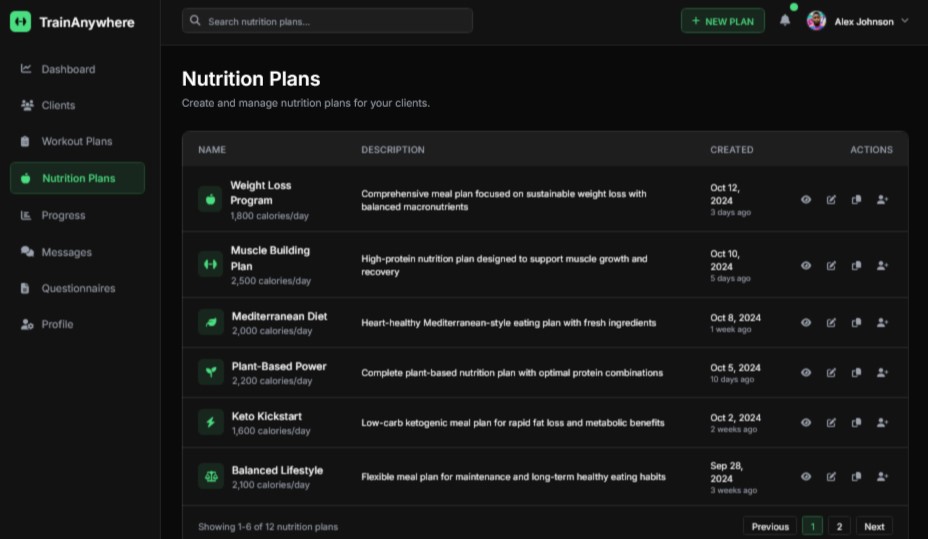The height and width of the screenshot is (539, 928).
Task: Click the eye icon for Keto Kickstart
Action: pos(806,423)
